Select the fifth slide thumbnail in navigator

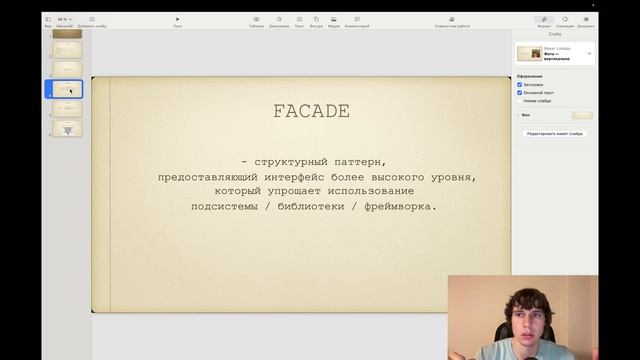67,109
